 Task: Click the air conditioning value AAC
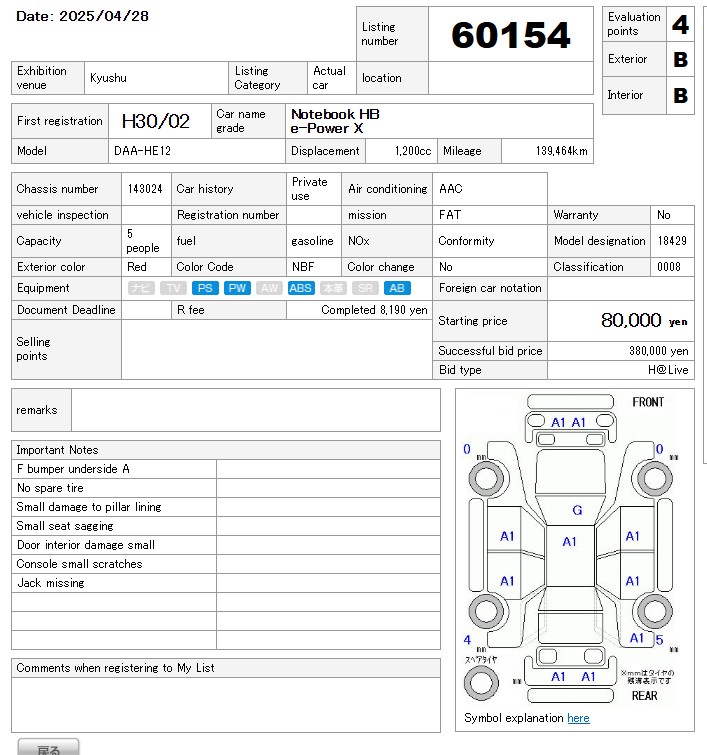(450, 189)
